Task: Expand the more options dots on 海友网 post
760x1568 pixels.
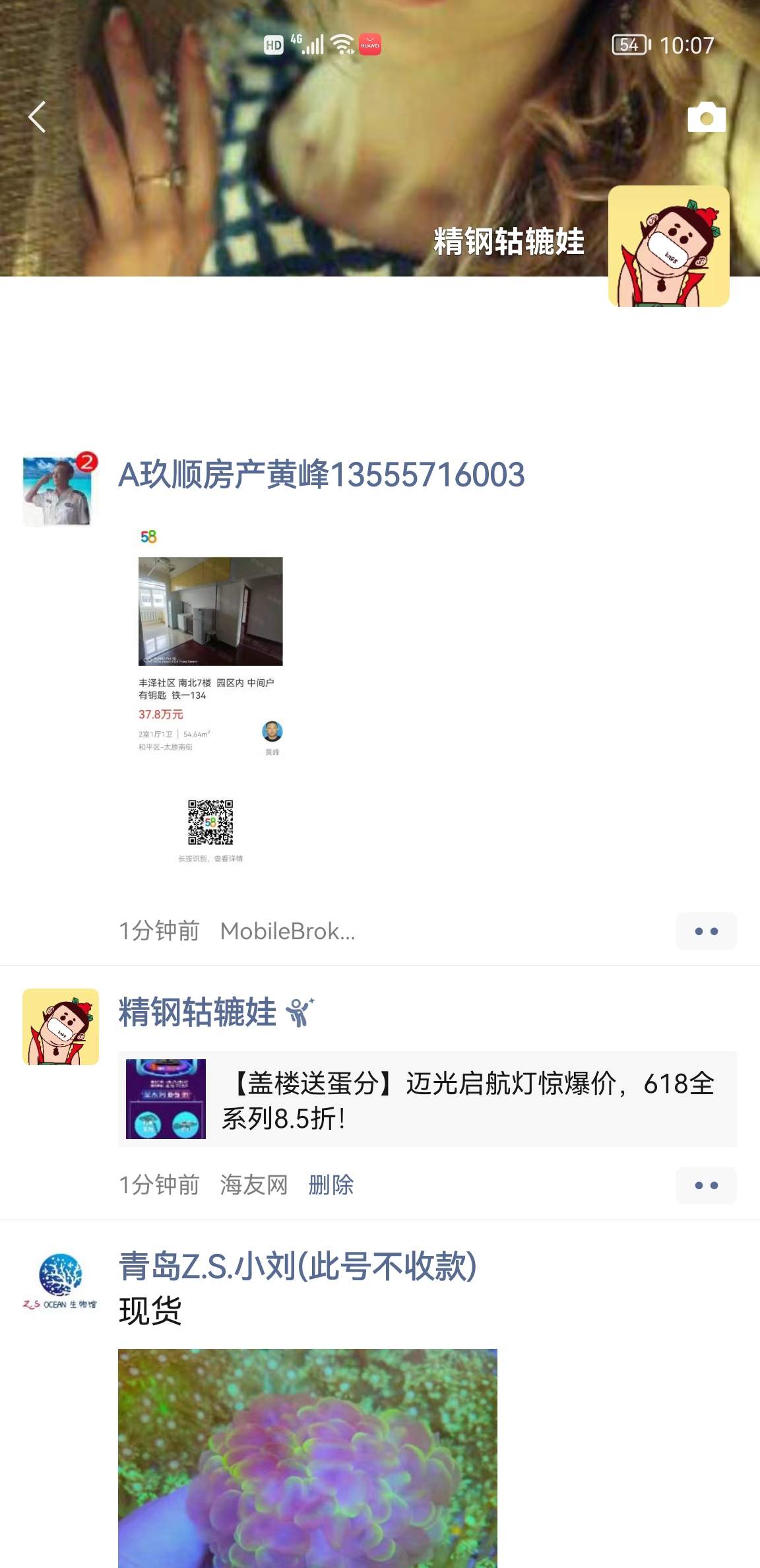Action: click(x=707, y=1185)
